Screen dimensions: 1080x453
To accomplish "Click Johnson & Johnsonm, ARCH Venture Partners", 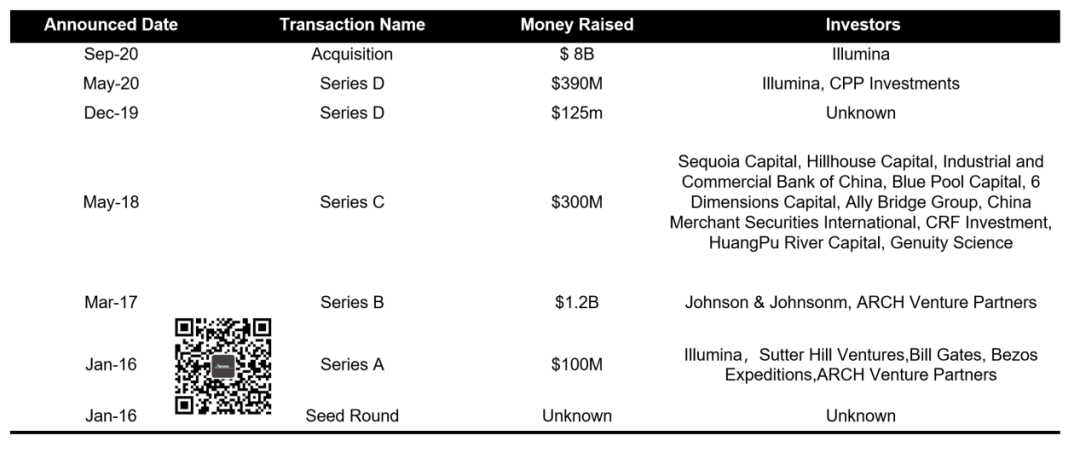I will pyautogui.click(x=861, y=302).
